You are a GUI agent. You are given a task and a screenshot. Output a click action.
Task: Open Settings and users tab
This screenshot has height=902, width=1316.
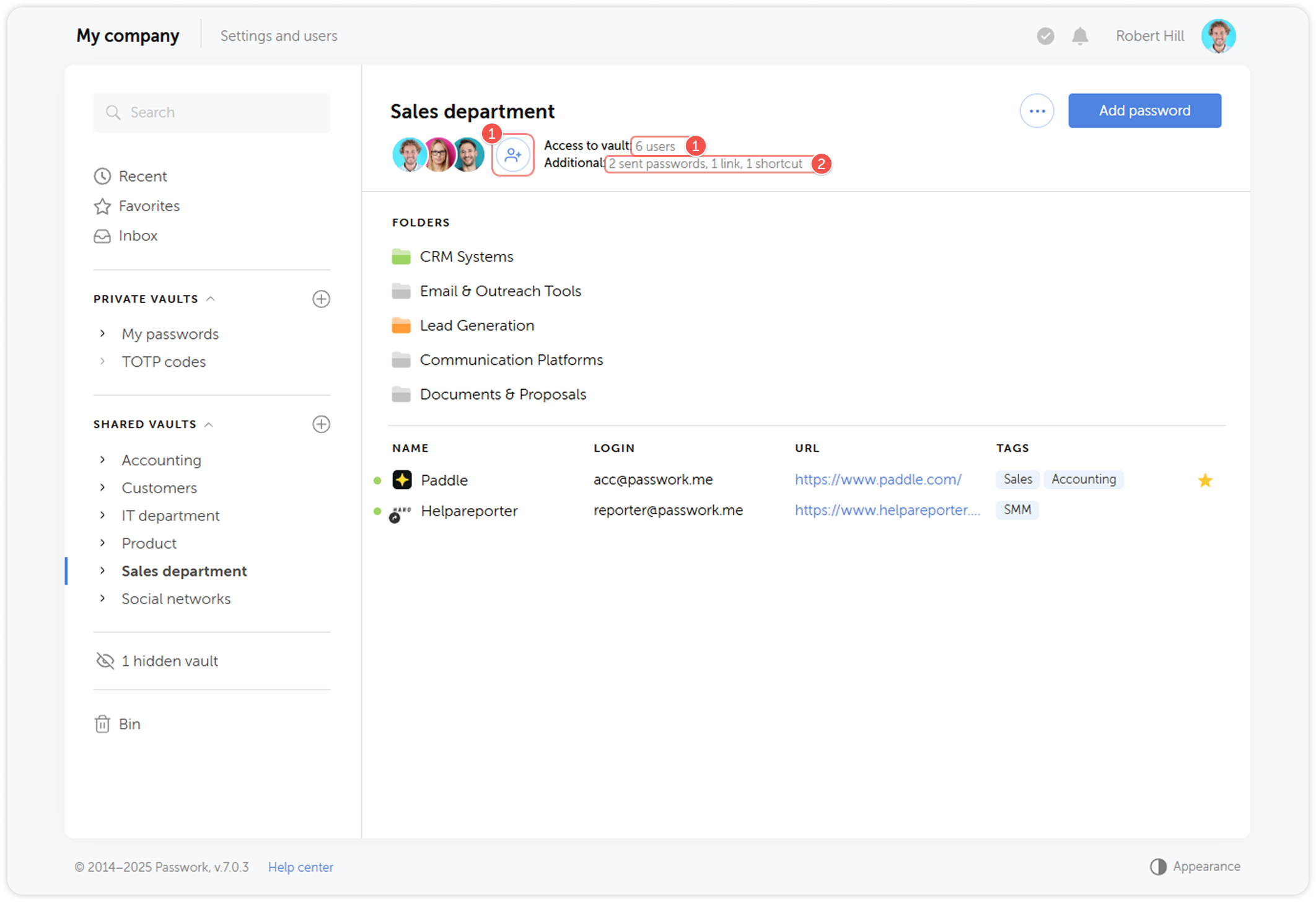click(279, 36)
